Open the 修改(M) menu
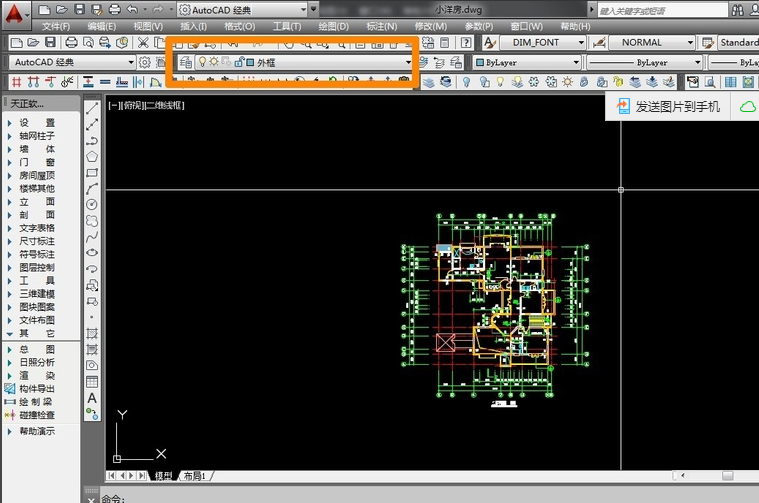This screenshot has width=759, height=503. click(x=431, y=26)
